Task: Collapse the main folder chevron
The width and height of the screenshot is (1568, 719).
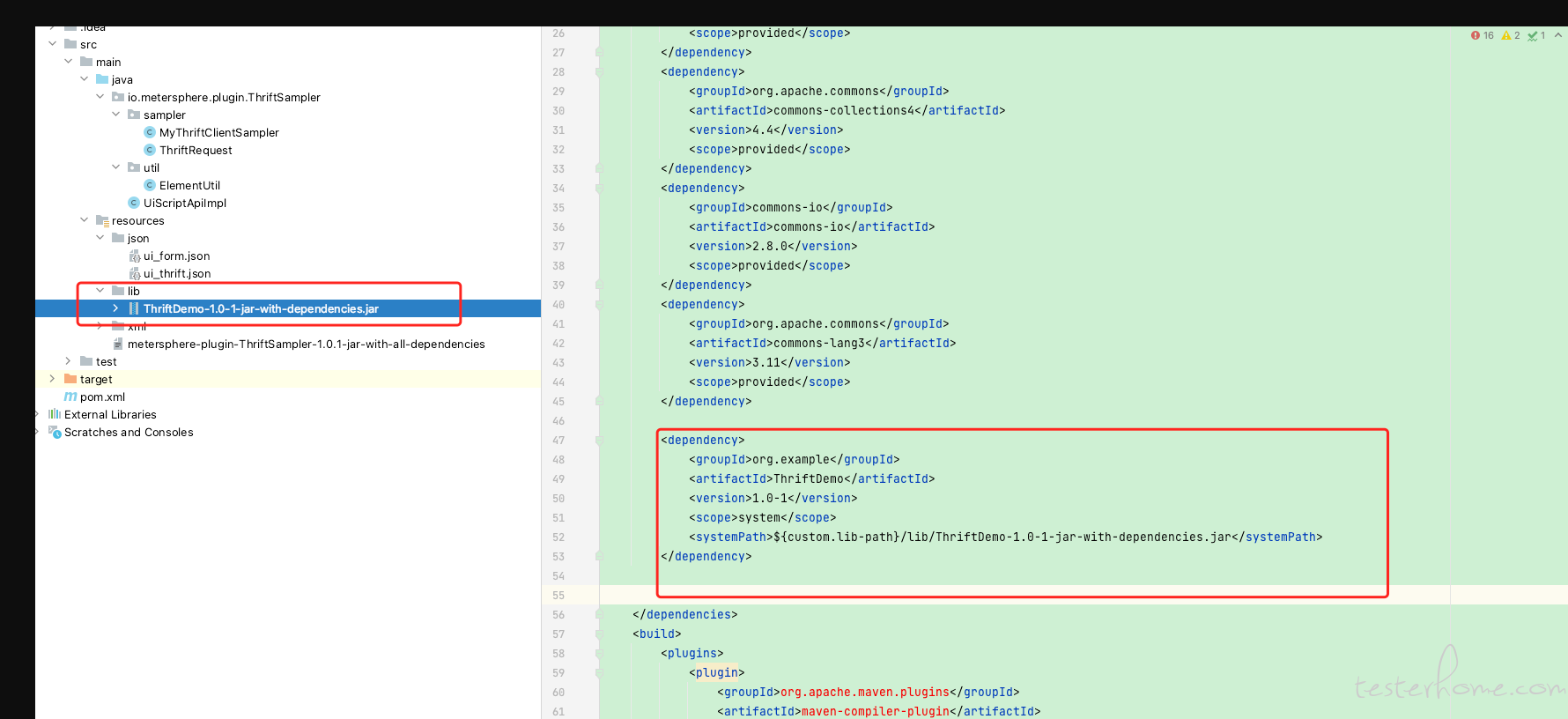Action: click(68, 61)
